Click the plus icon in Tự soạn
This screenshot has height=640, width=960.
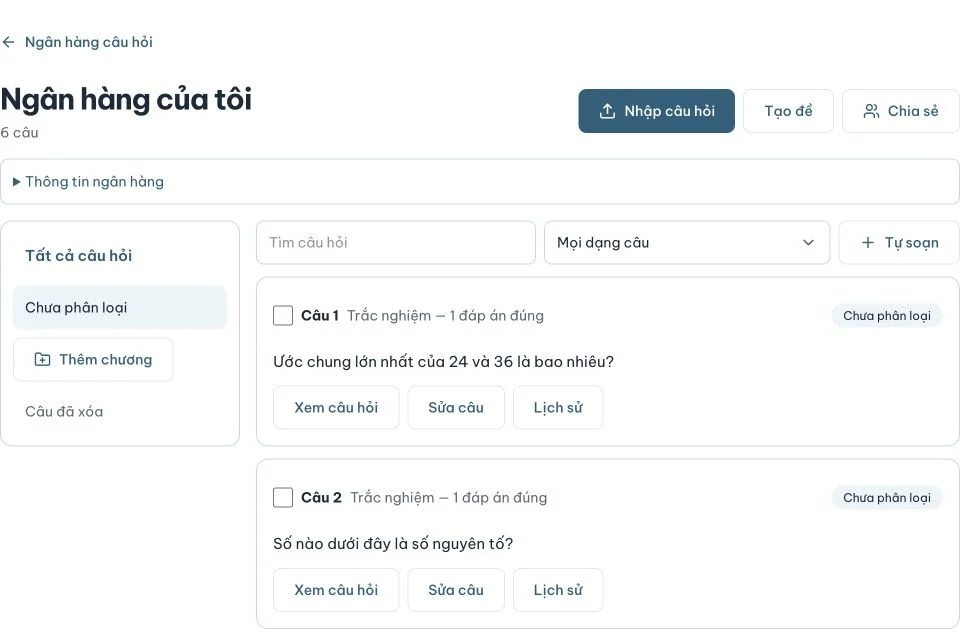[868, 243]
